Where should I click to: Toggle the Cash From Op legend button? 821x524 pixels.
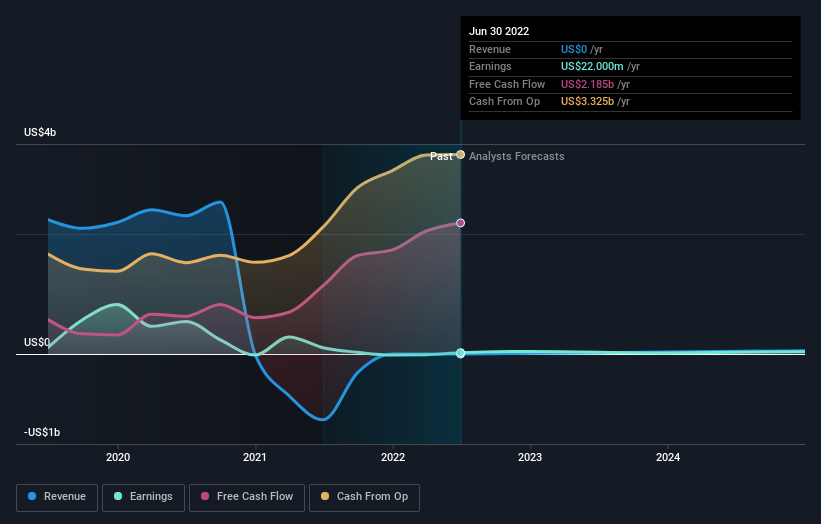pyautogui.click(x=364, y=497)
